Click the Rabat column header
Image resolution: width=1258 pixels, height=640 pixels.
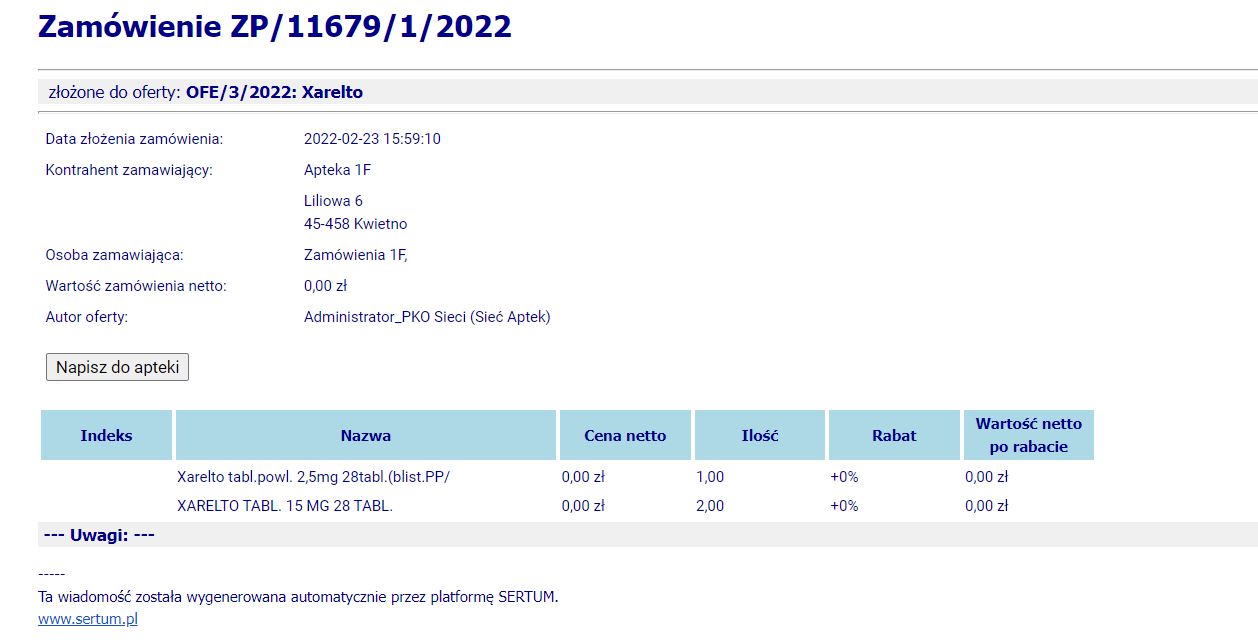894,435
